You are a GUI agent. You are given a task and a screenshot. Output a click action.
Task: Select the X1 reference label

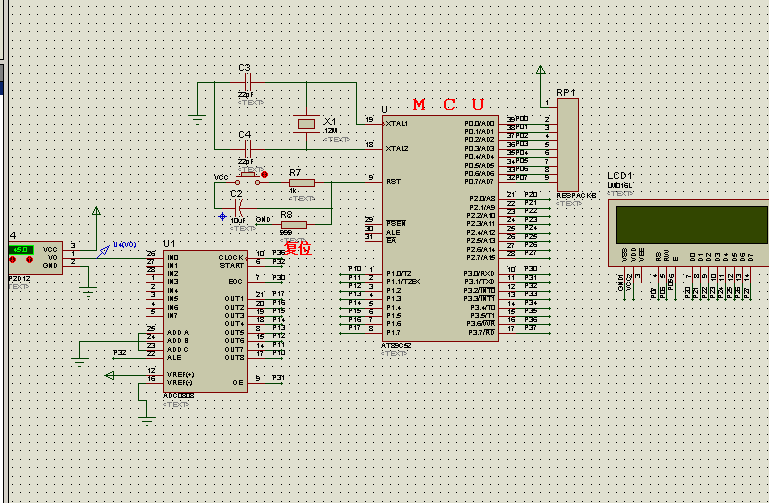click(x=330, y=121)
